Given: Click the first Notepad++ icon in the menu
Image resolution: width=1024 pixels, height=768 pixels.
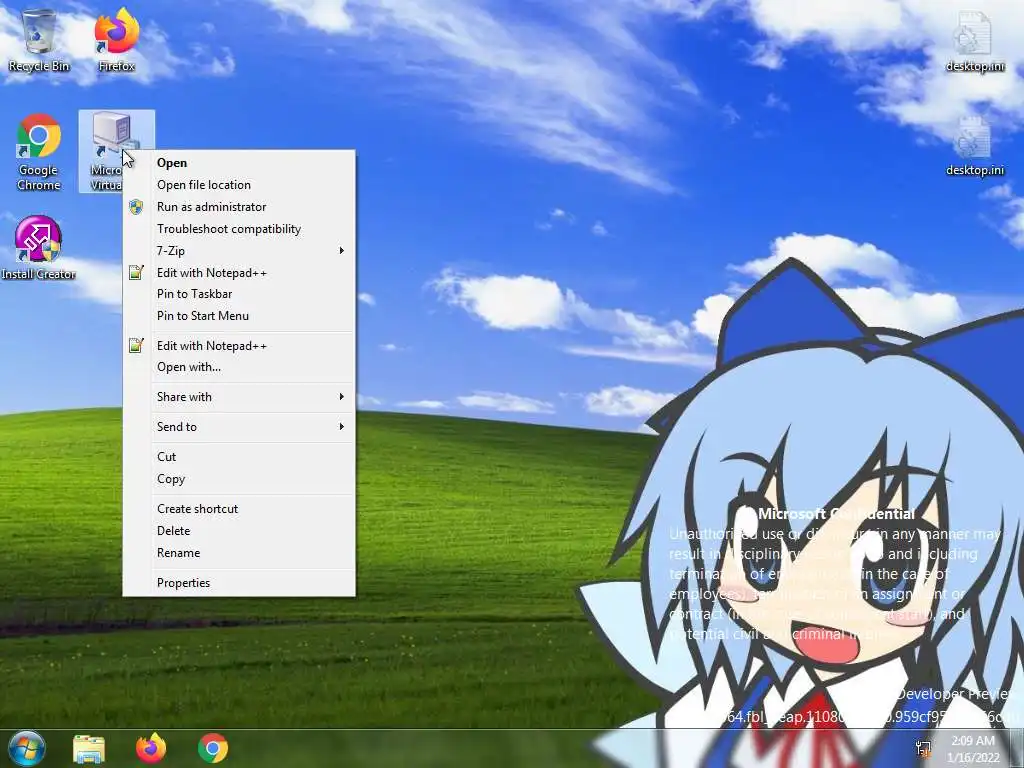Looking at the screenshot, I should 136,272.
